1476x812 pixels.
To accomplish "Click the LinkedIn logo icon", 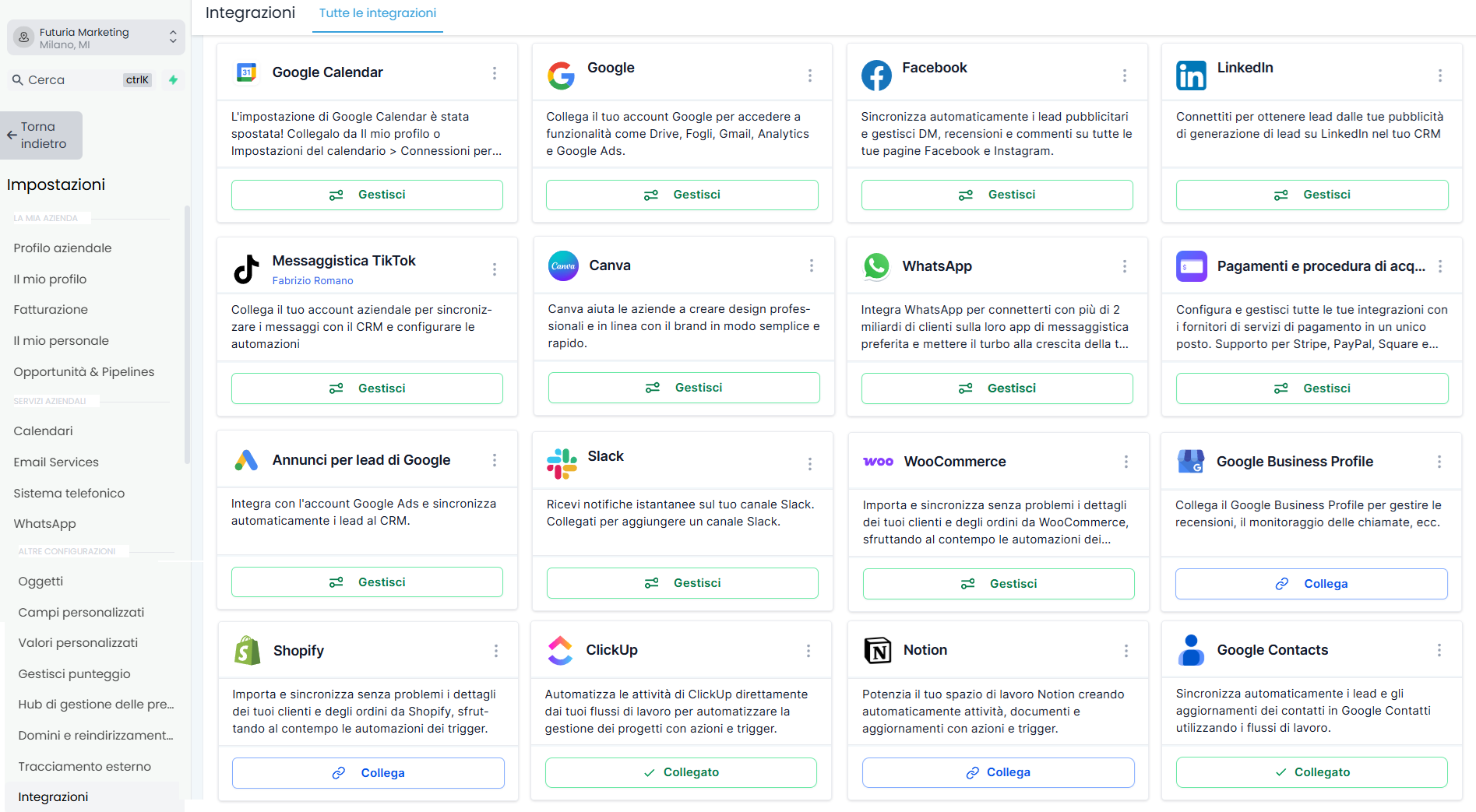I will (1191, 75).
